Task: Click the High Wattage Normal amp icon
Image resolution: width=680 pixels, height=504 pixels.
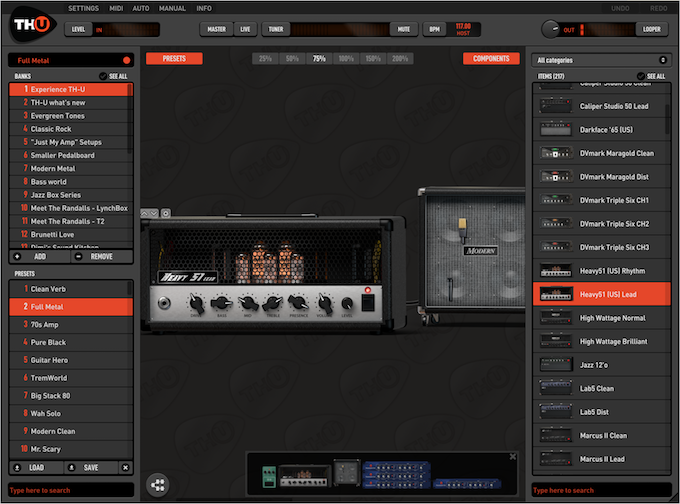Action: [556, 317]
